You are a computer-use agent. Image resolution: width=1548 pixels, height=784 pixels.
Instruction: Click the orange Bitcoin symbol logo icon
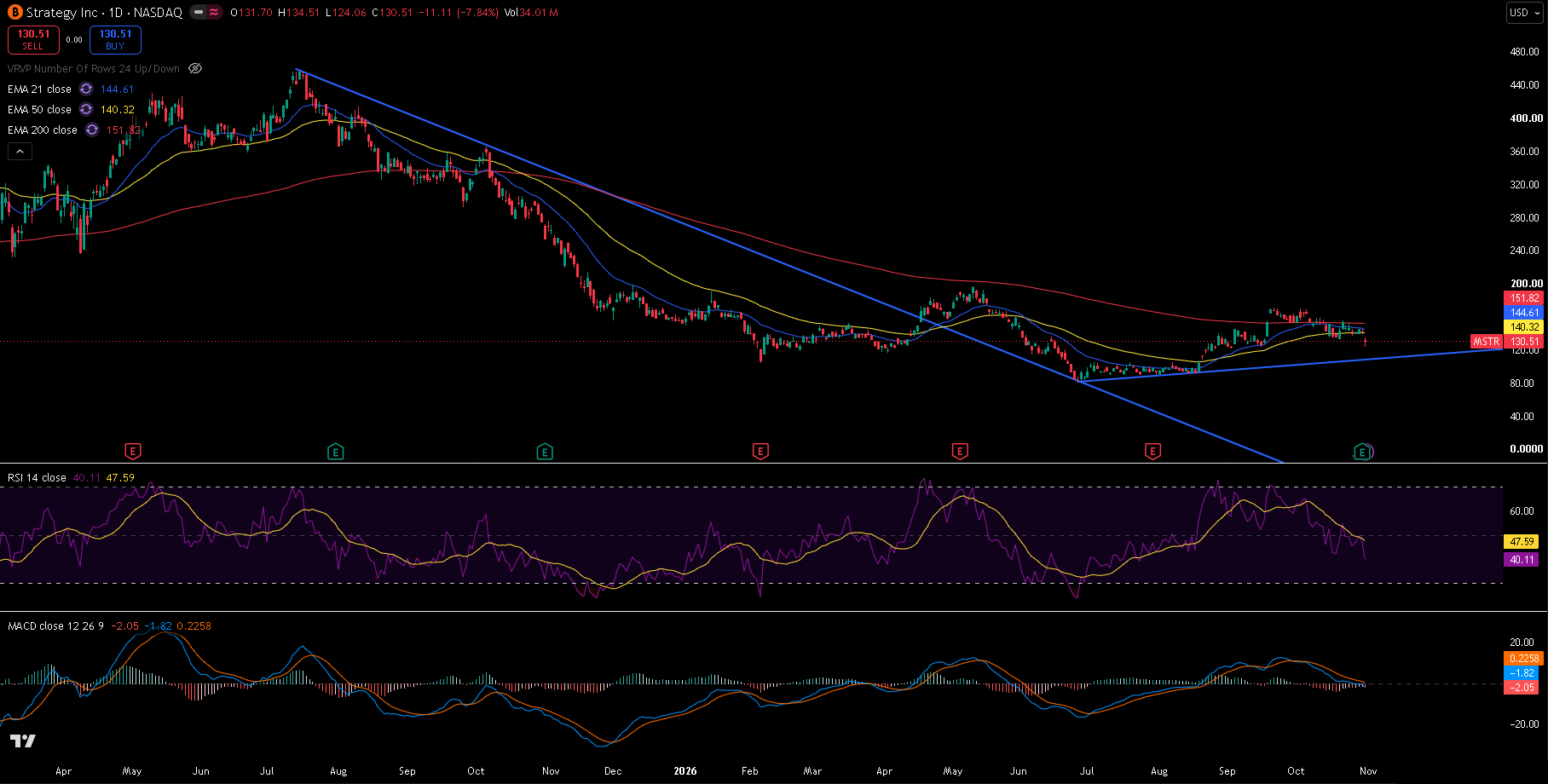click(14, 13)
